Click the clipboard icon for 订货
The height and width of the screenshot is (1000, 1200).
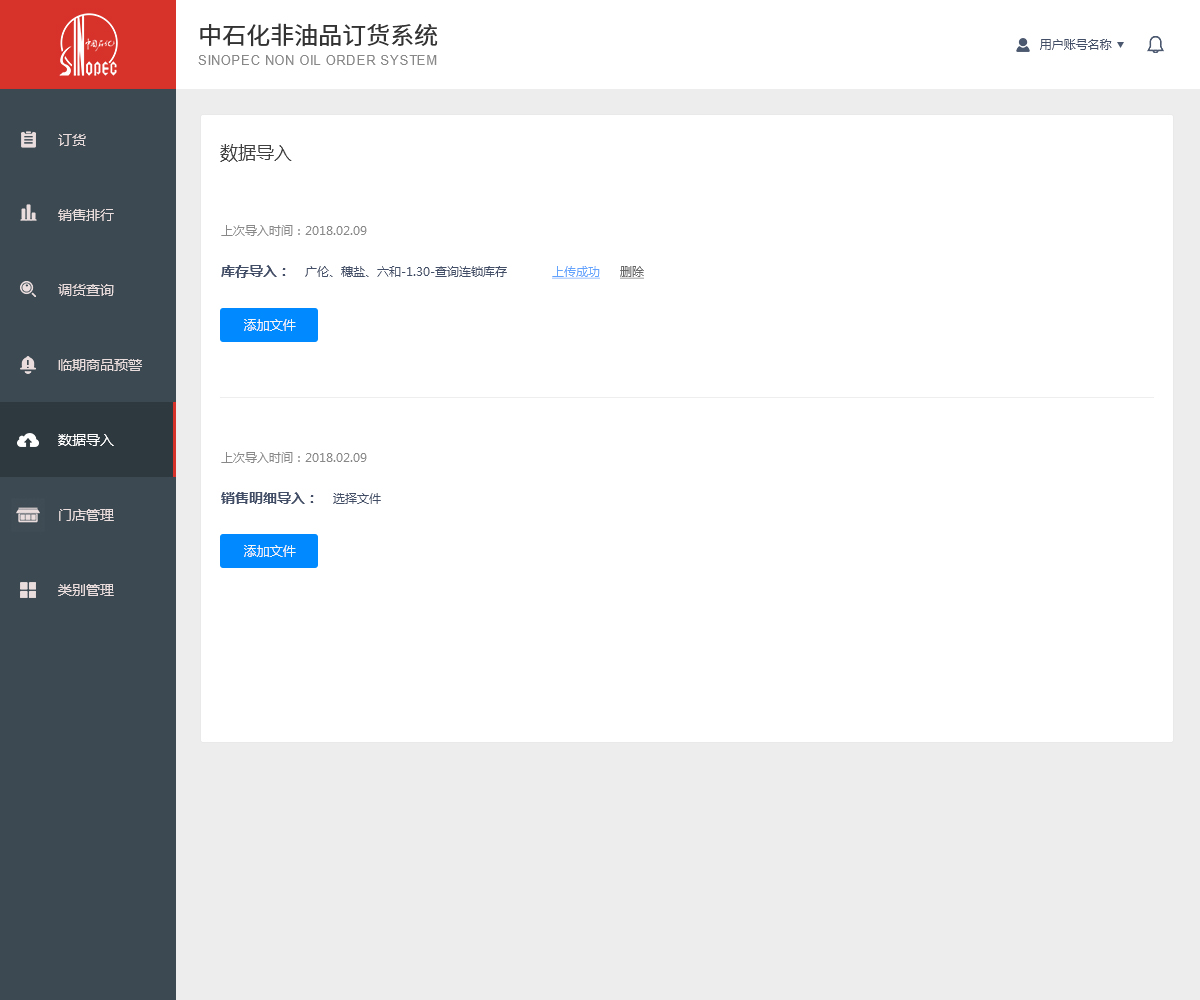pyautogui.click(x=28, y=140)
